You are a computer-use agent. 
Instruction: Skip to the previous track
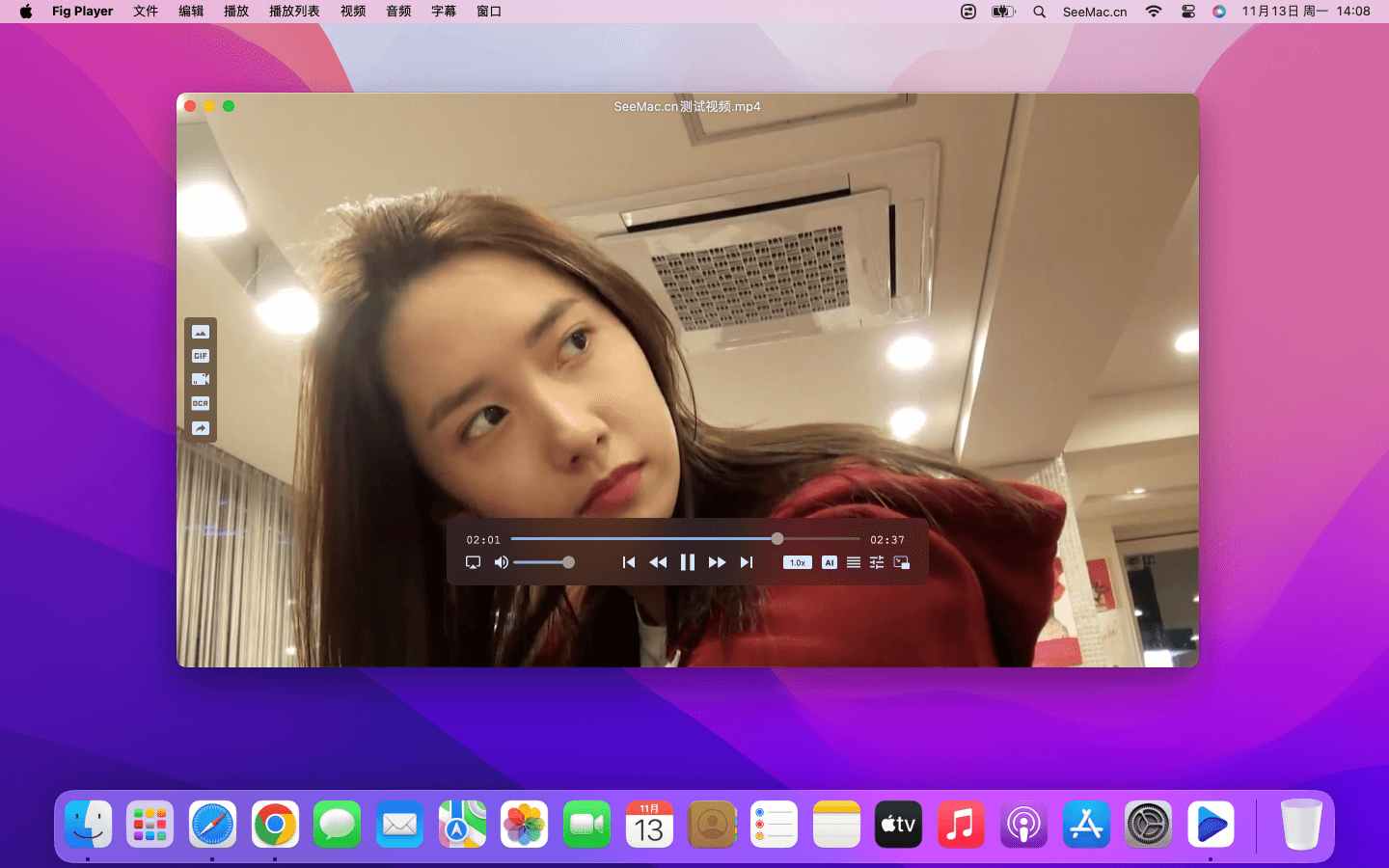point(629,562)
